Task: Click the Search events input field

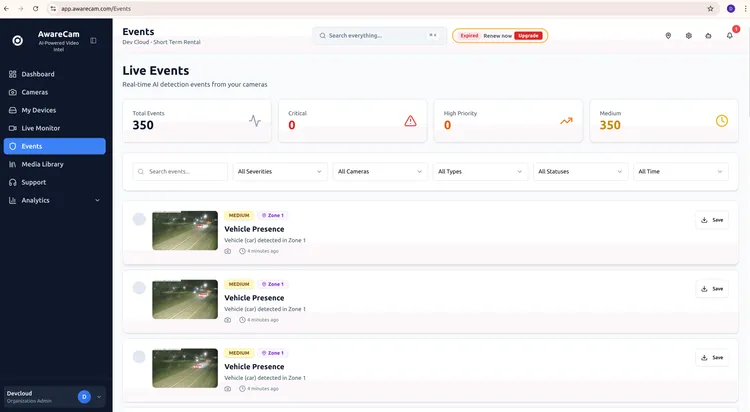Action: tap(180, 171)
